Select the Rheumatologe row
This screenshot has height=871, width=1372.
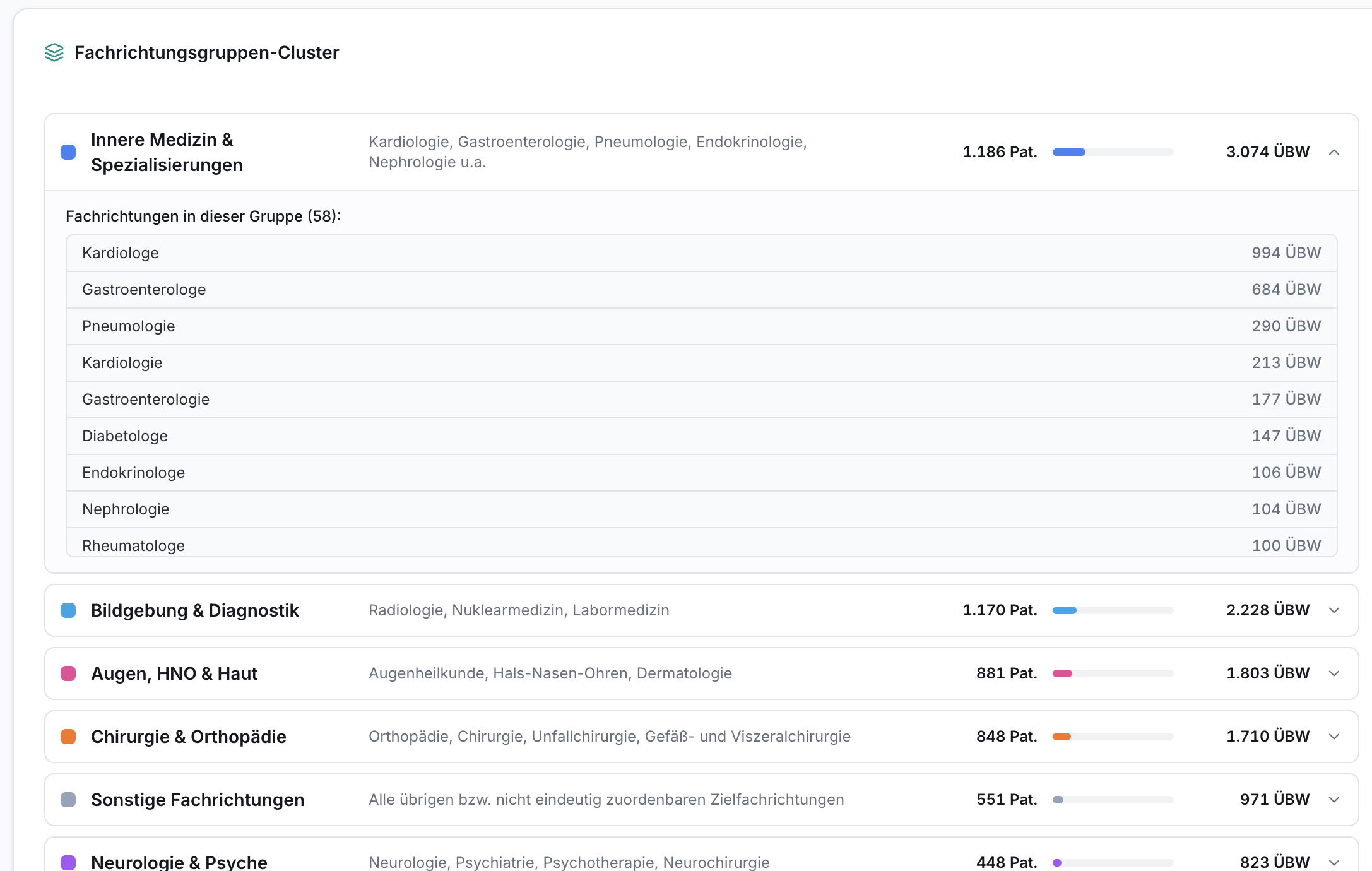tap(702, 543)
